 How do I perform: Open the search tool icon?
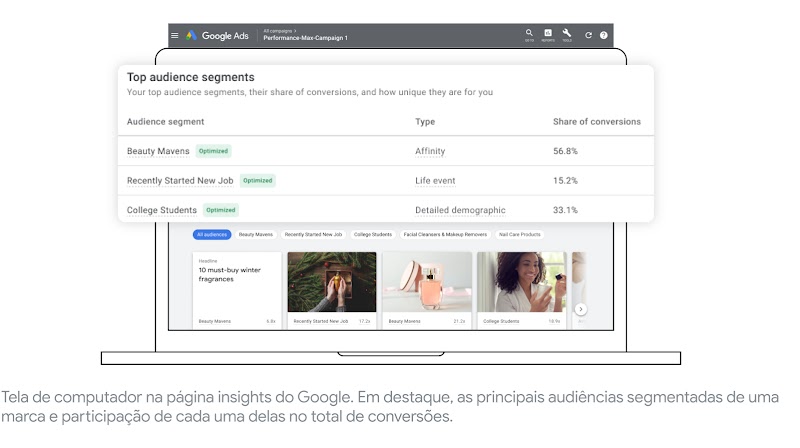click(x=529, y=35)
